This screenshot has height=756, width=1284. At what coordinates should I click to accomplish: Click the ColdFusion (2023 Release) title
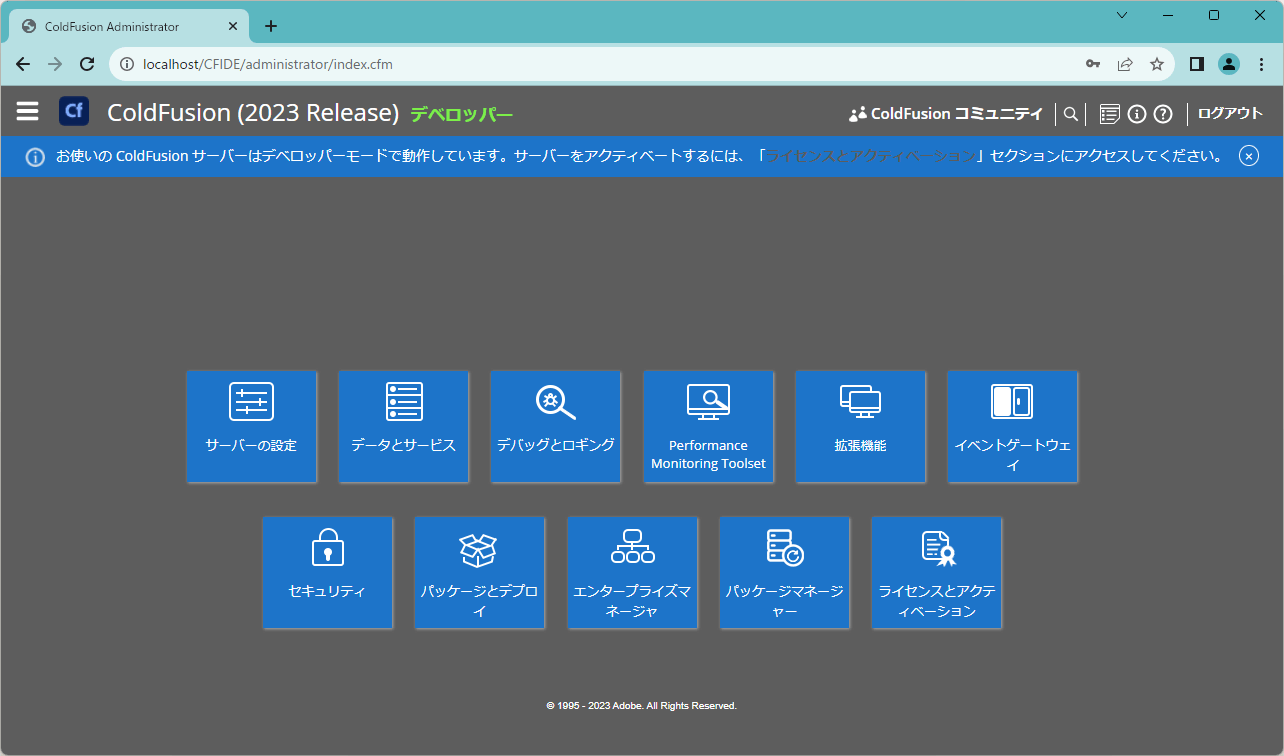point(253,113)
